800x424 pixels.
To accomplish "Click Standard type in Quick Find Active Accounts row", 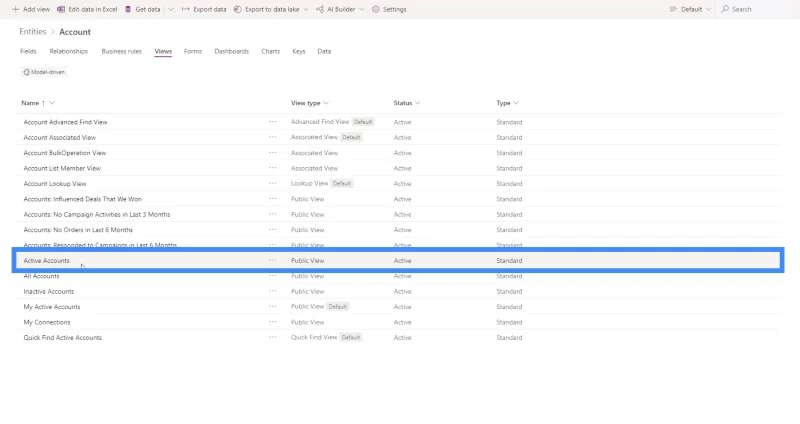I will tap(509, 337).
